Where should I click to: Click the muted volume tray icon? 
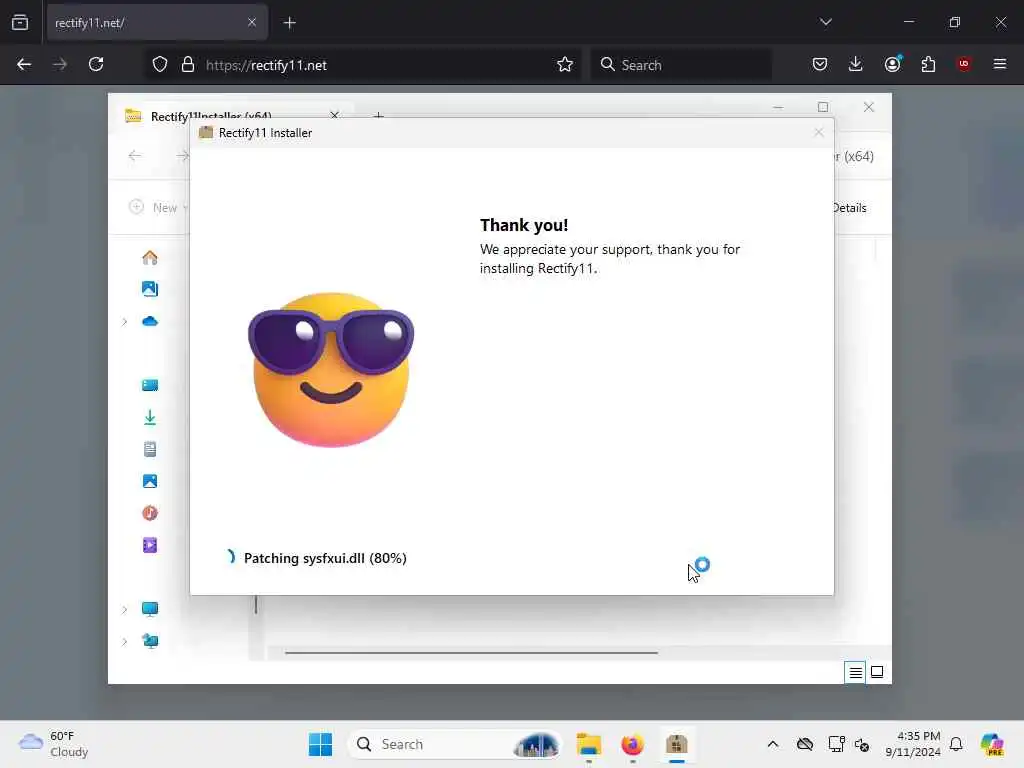861,744
